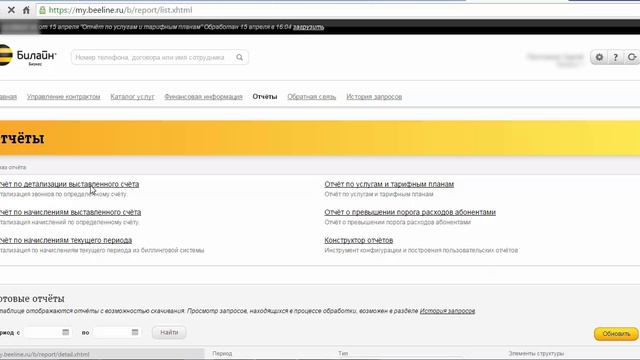
Task: Click the 'загрузить' link in notification bar
Action: 309,27
